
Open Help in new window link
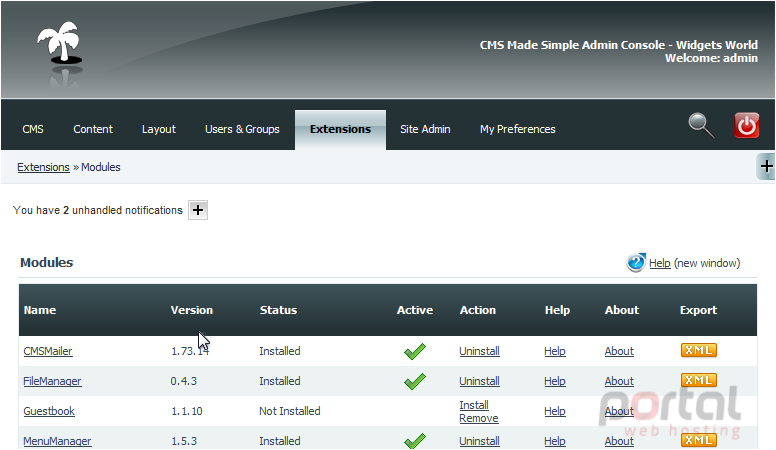point(660,263)
